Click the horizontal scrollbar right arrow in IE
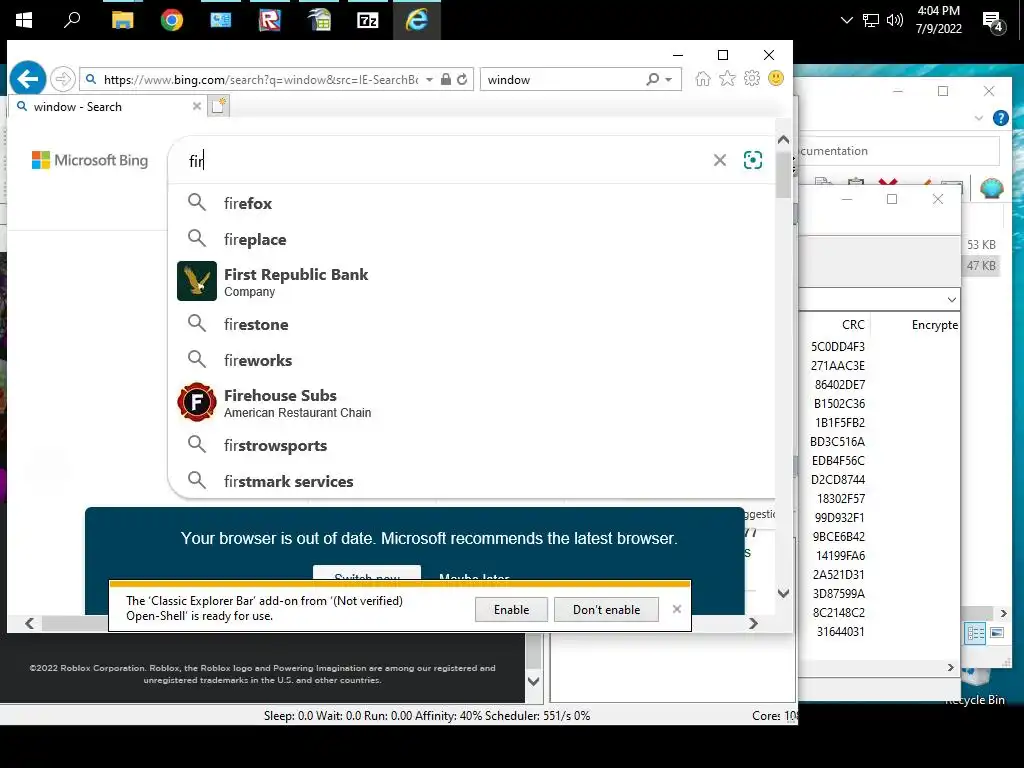This screenshot has width=1024, height=768. [753, 623]
